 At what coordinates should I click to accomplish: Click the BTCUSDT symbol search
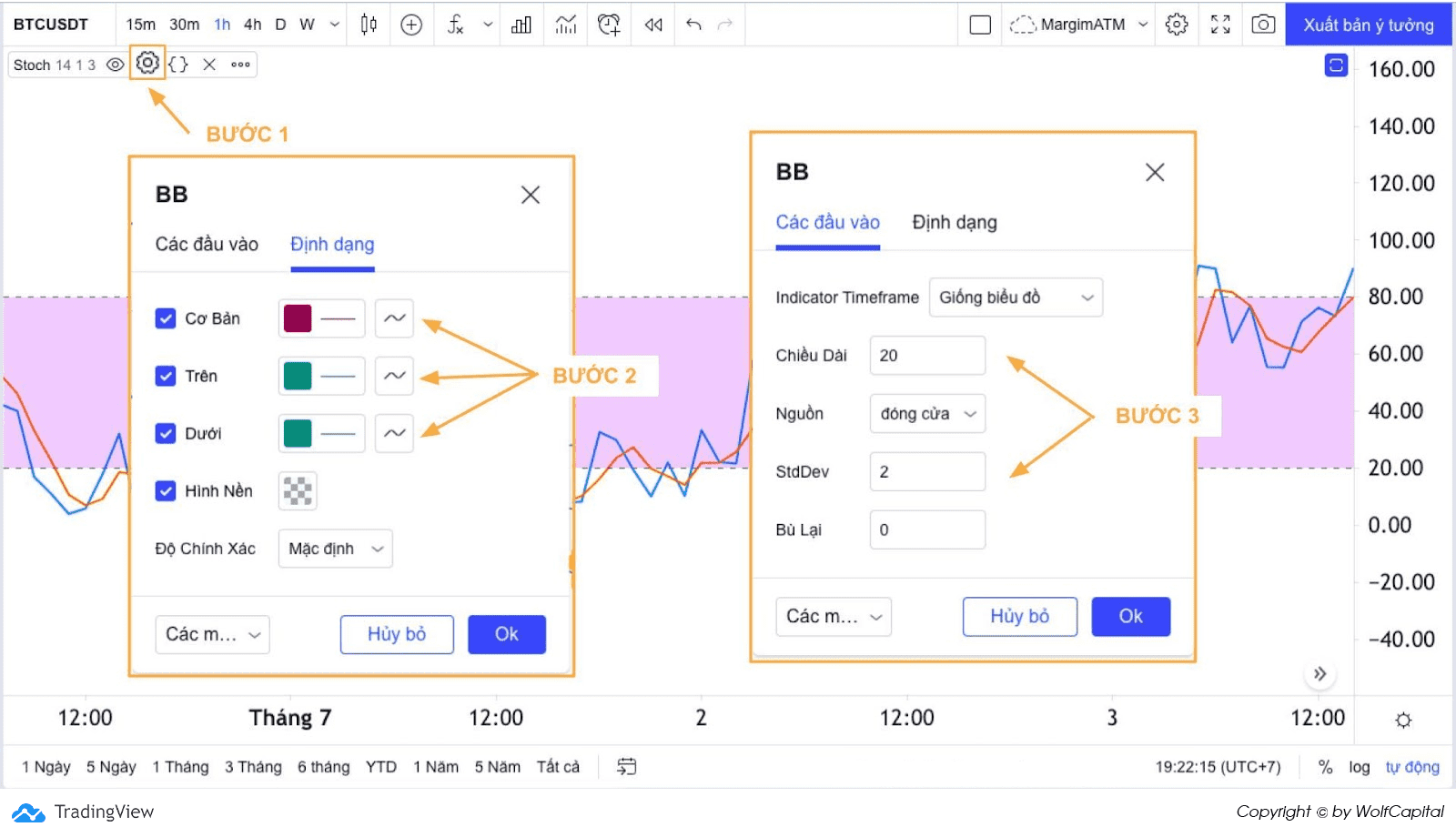(51, 25)
